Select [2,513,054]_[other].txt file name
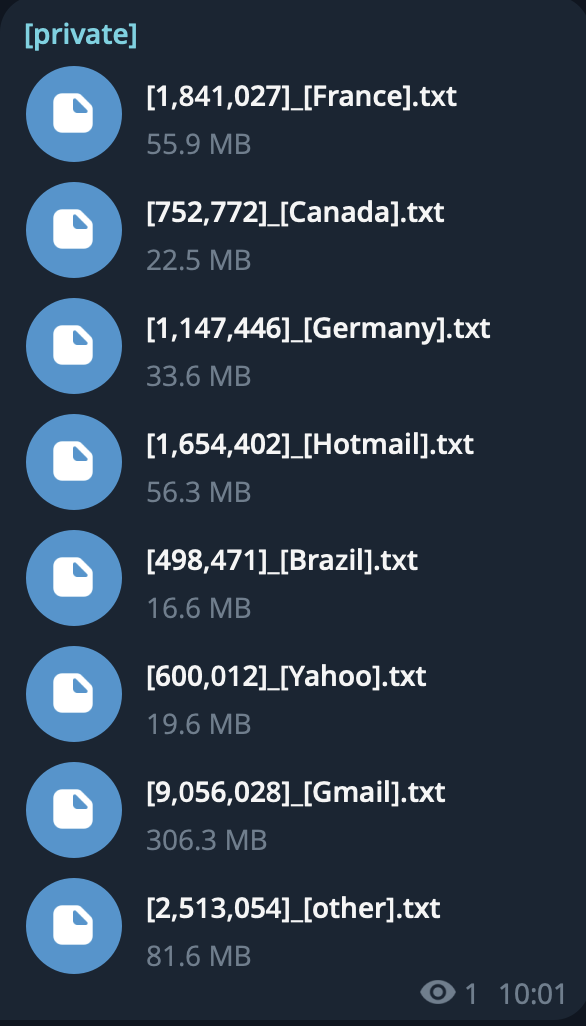 pos(294,908)
